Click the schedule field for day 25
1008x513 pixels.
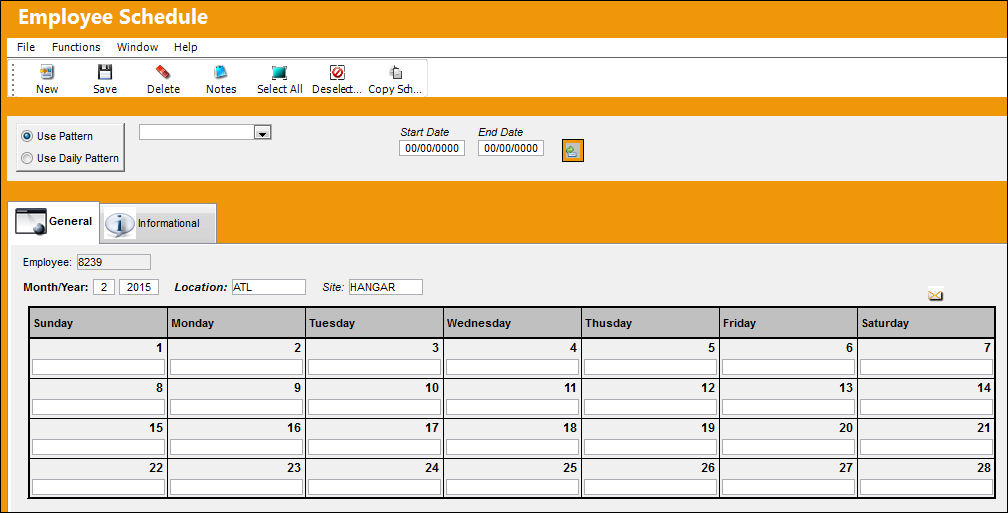(x=512, y=487)
